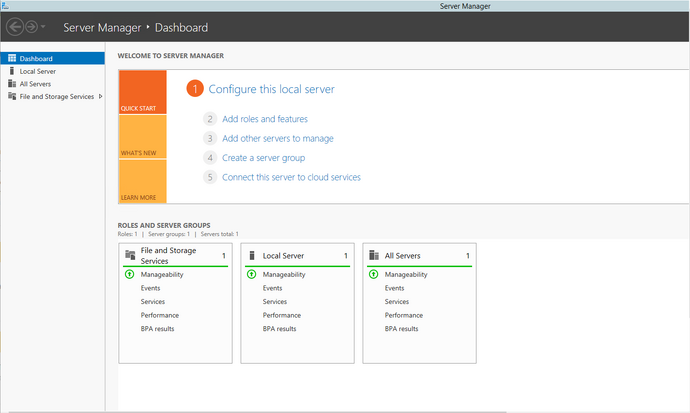Click the step 2 number circle

tap(210, 119)
